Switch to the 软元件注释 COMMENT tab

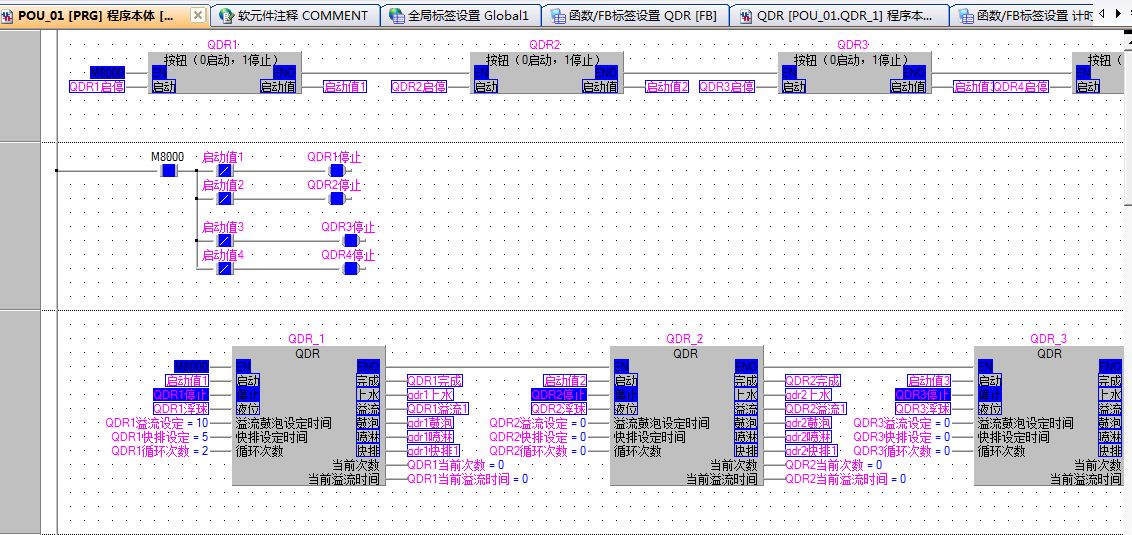[x=301, y=16]
